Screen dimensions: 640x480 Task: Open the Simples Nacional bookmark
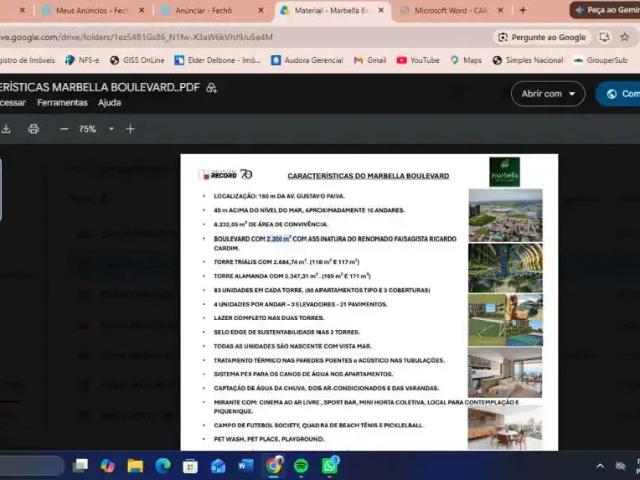(528, 60)
